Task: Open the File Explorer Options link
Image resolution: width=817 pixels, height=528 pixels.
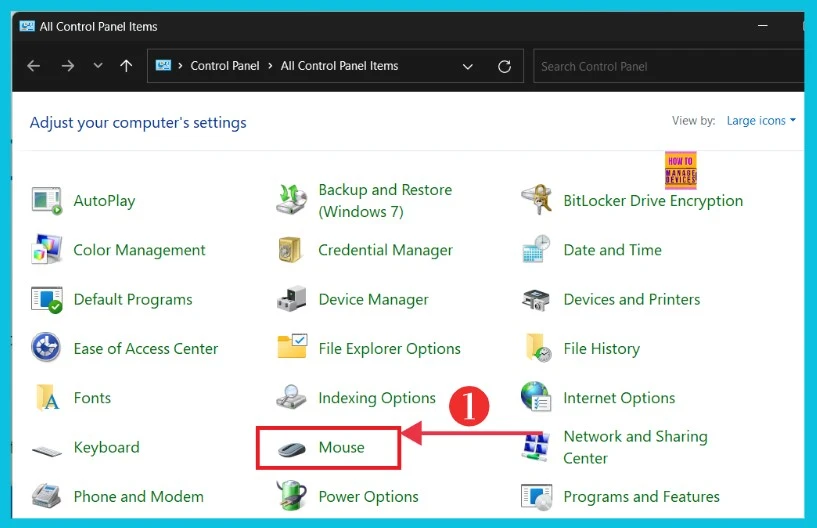Action: (390, 349)
